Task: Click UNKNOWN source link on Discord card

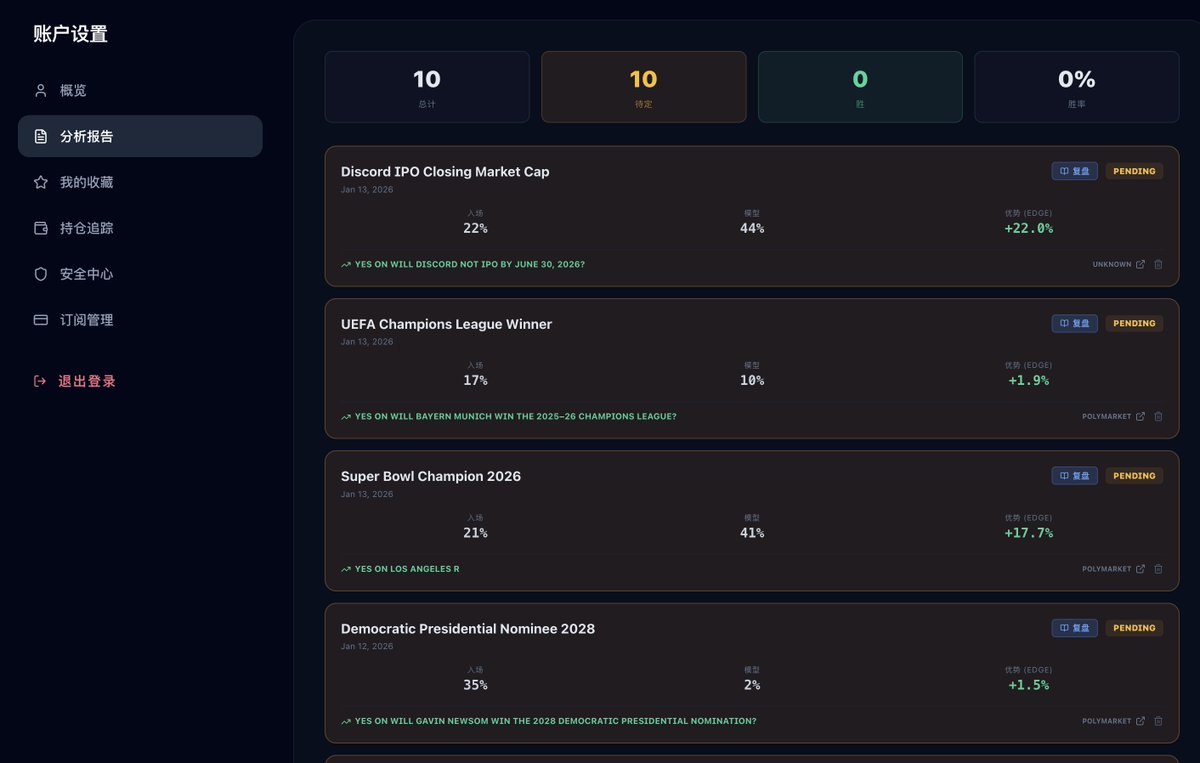Action: tap(1112, 264)
